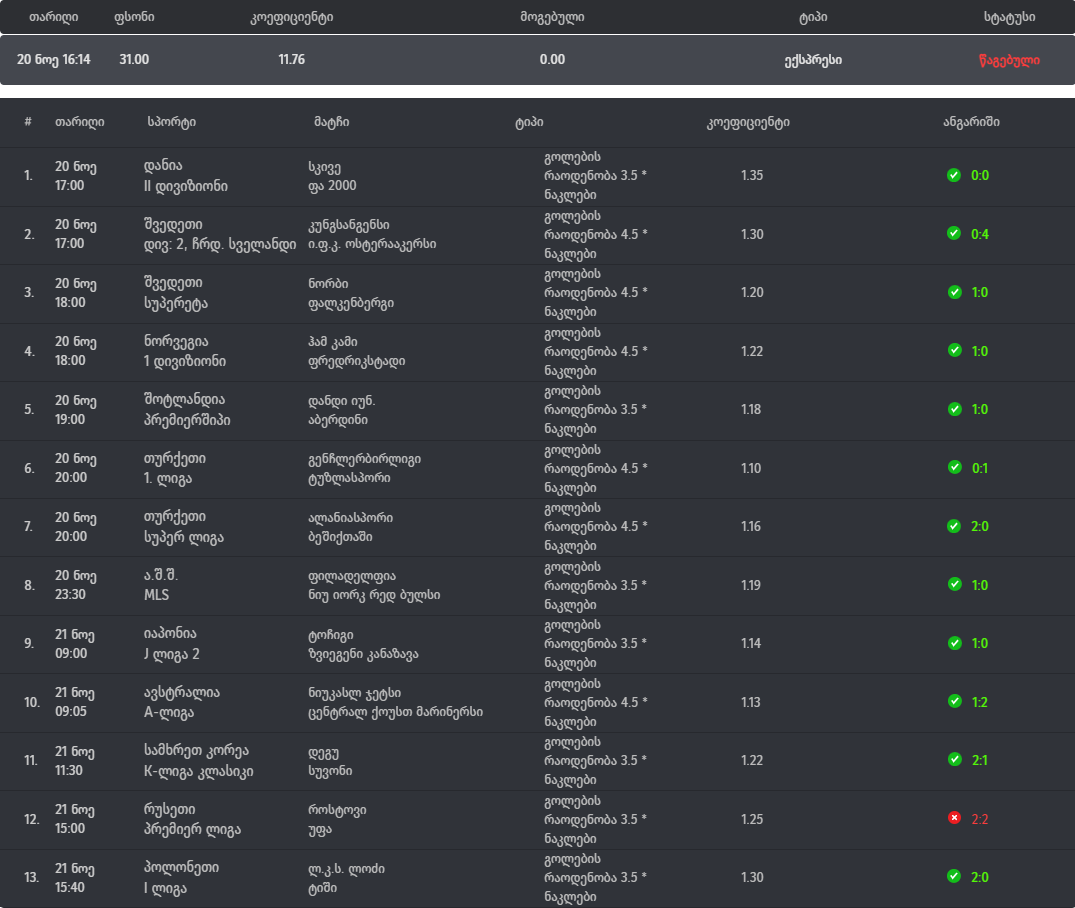Image resolution: width=1075 pixels, height=908 pixels.
Task: Click the სპორტი column header
Action: click(171, 122)
